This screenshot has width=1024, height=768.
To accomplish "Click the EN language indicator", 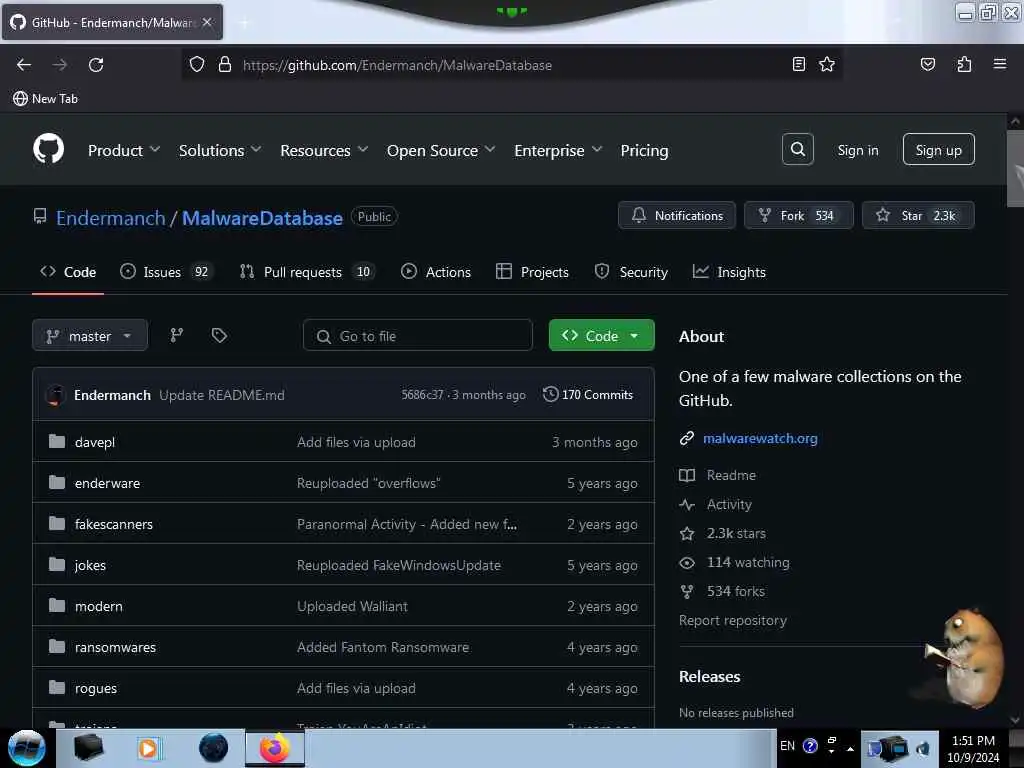I will (787, 746).
